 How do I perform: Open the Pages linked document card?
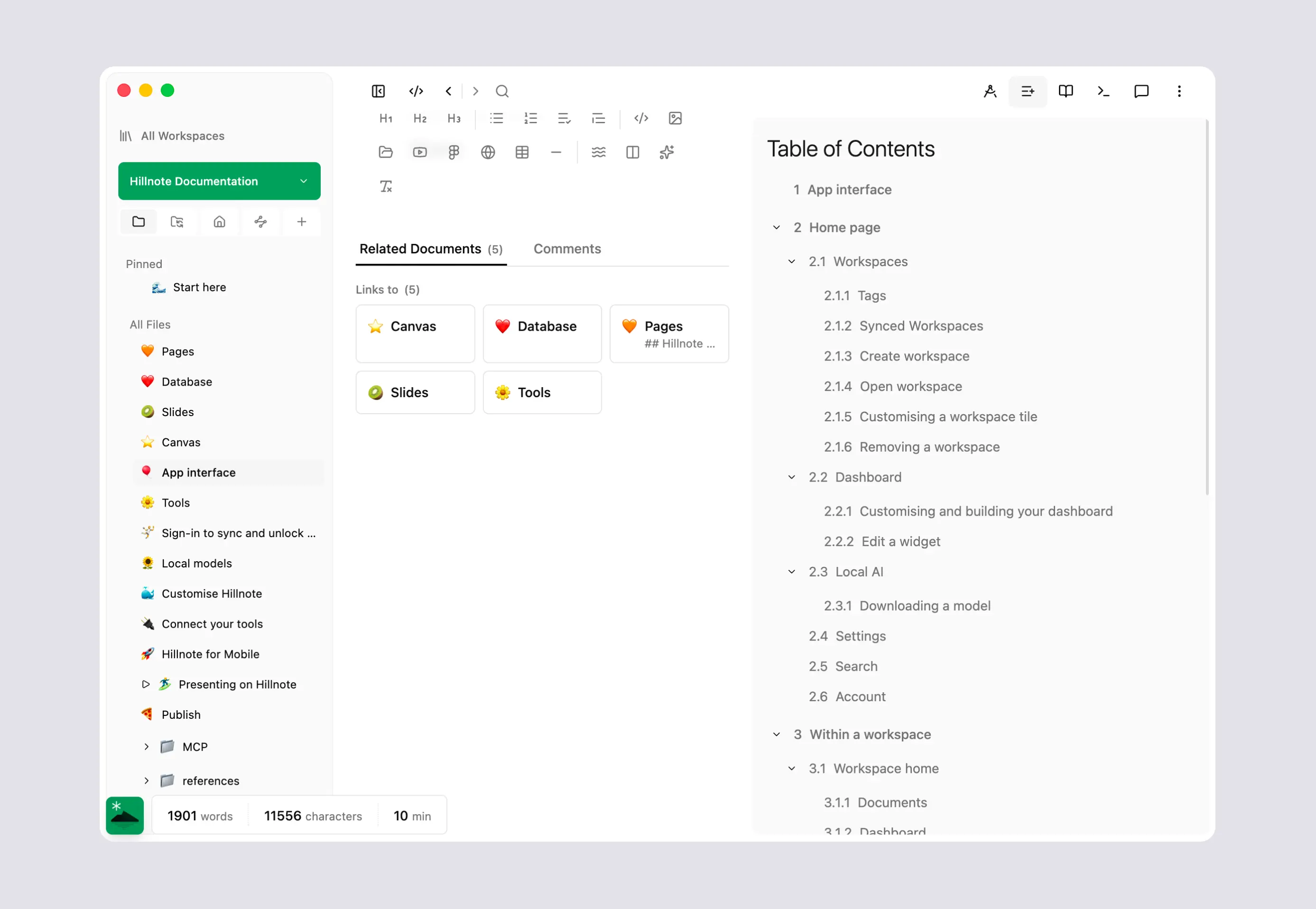point(669,334)
